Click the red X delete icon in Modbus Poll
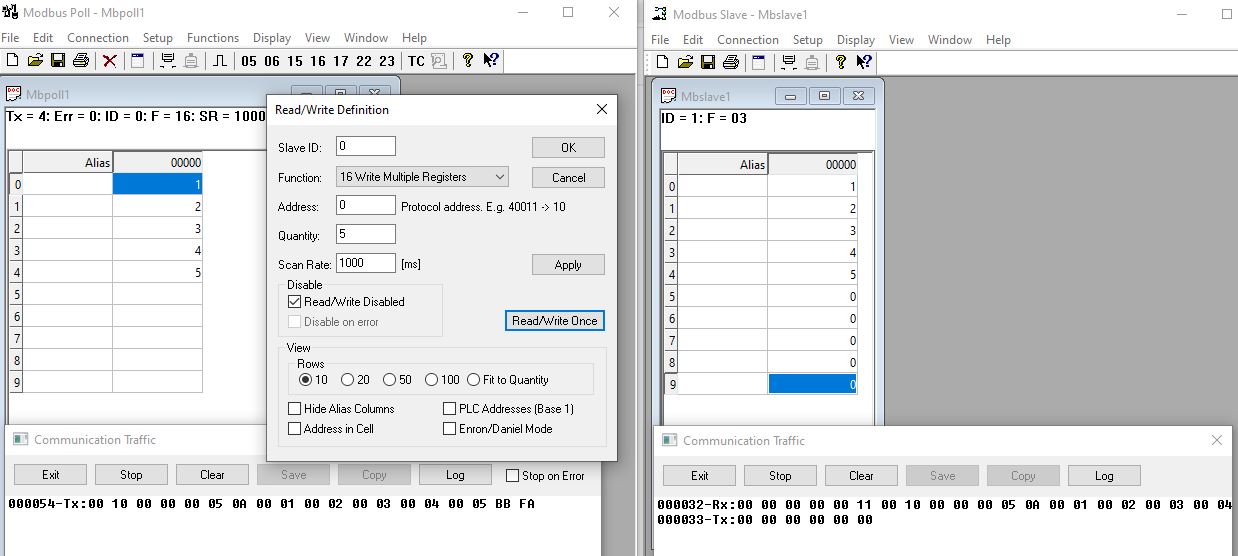The height and width of the screenshot is (556, 1238). pyautogui.click(x=110, y=61)
